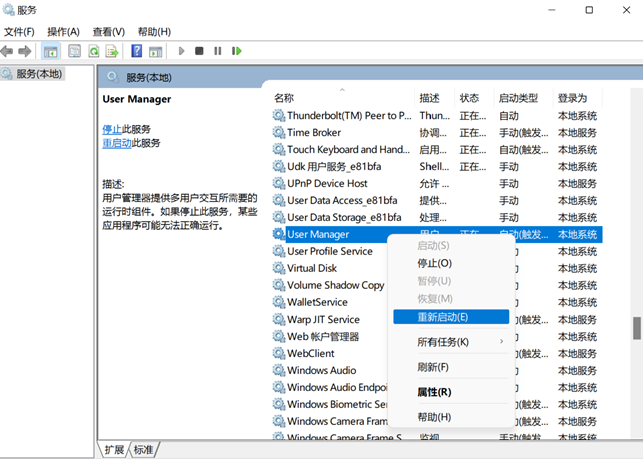The image size is (643, 459).
Task: Click the blue Help question mark icon
Action: pyautogui.click(x=137, y=51)
